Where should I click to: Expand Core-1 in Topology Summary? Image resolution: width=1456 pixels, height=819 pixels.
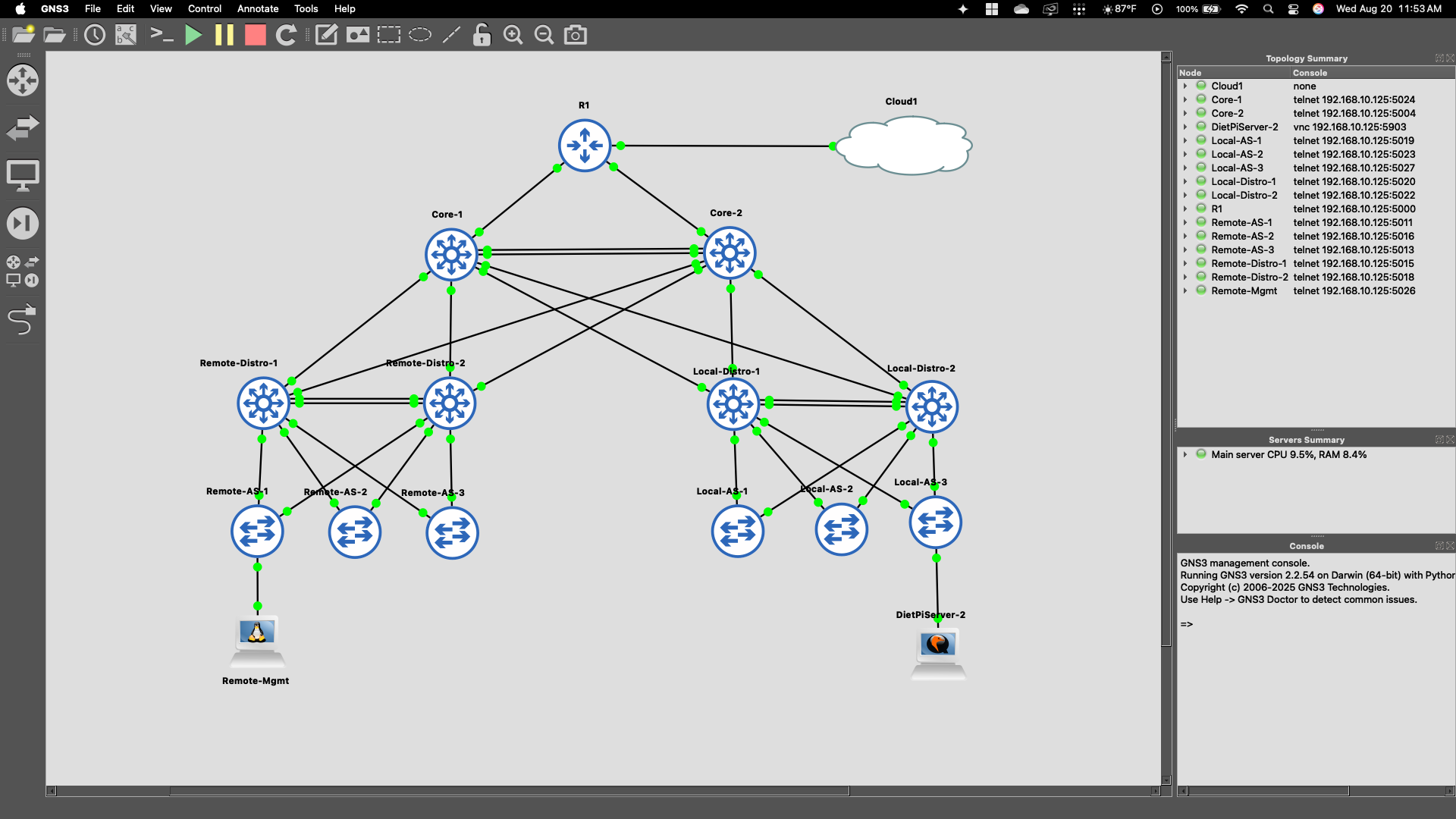point(1185,100)
